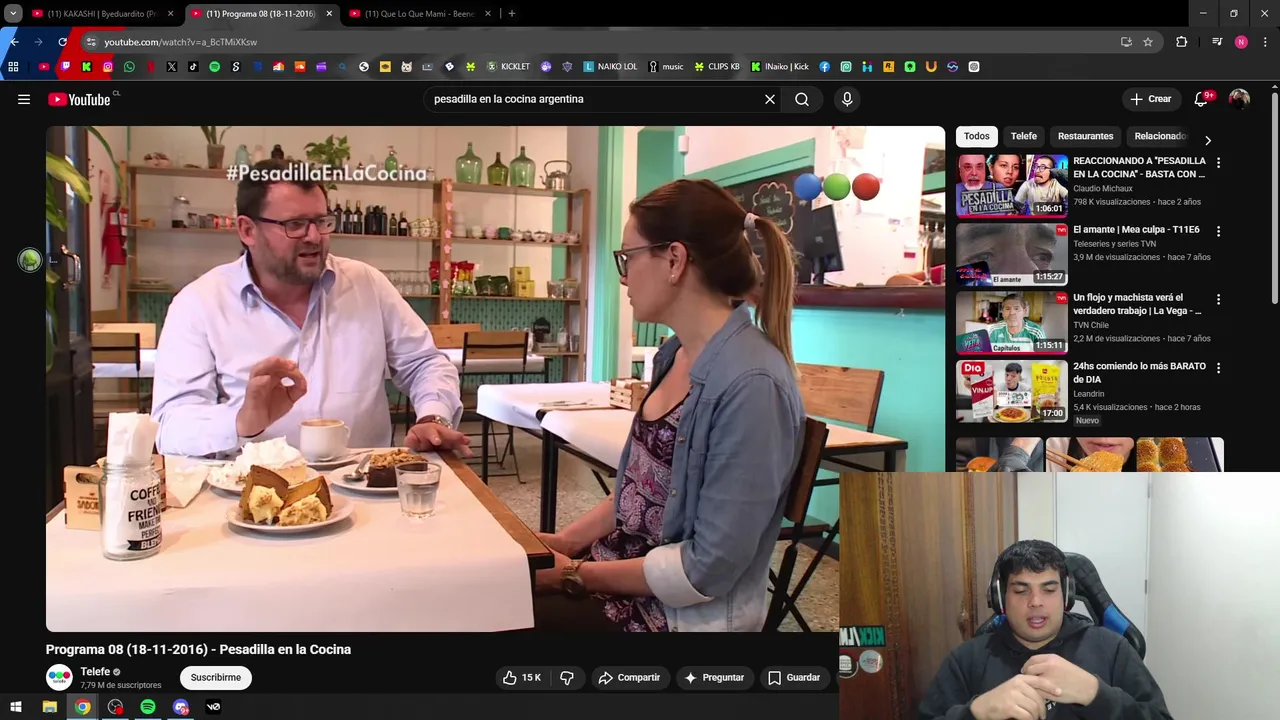Select the Telefe filter chip

pos(1023,136)
